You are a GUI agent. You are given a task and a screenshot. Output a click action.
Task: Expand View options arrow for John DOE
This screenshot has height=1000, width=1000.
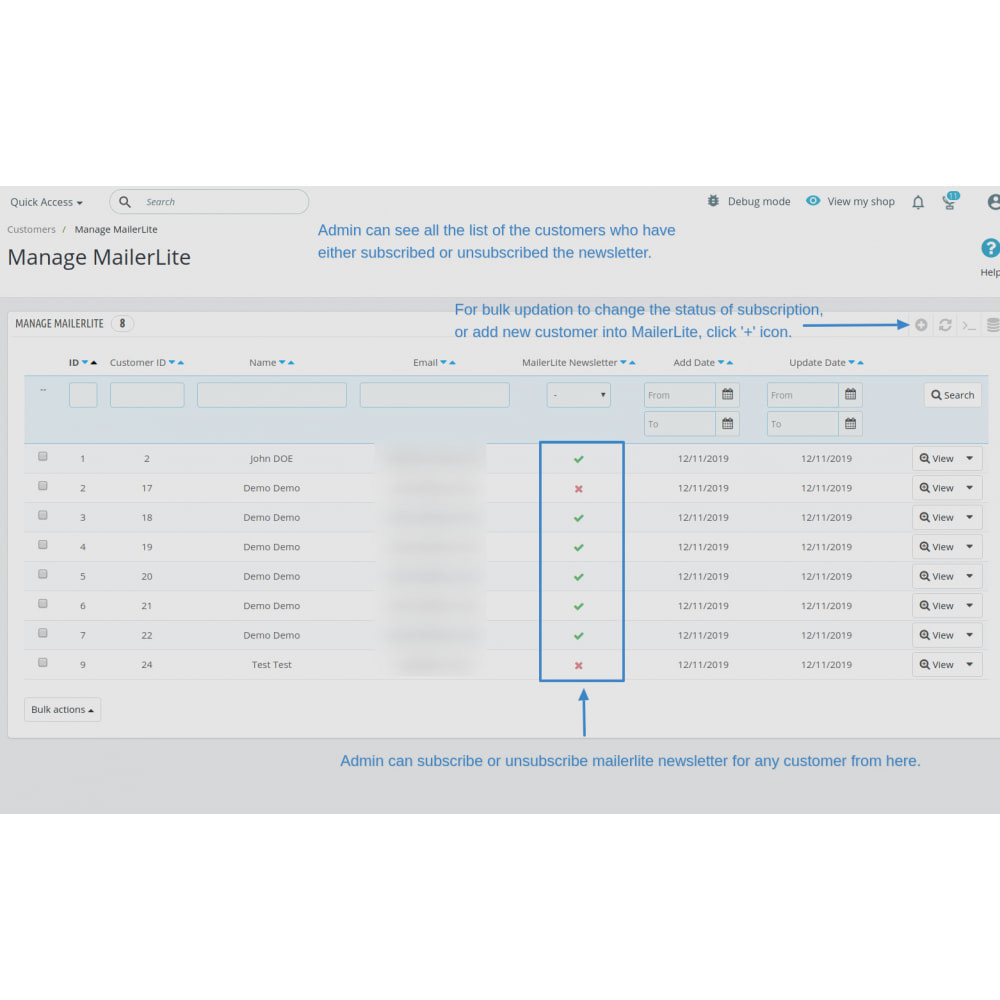(x=969, y=459)
